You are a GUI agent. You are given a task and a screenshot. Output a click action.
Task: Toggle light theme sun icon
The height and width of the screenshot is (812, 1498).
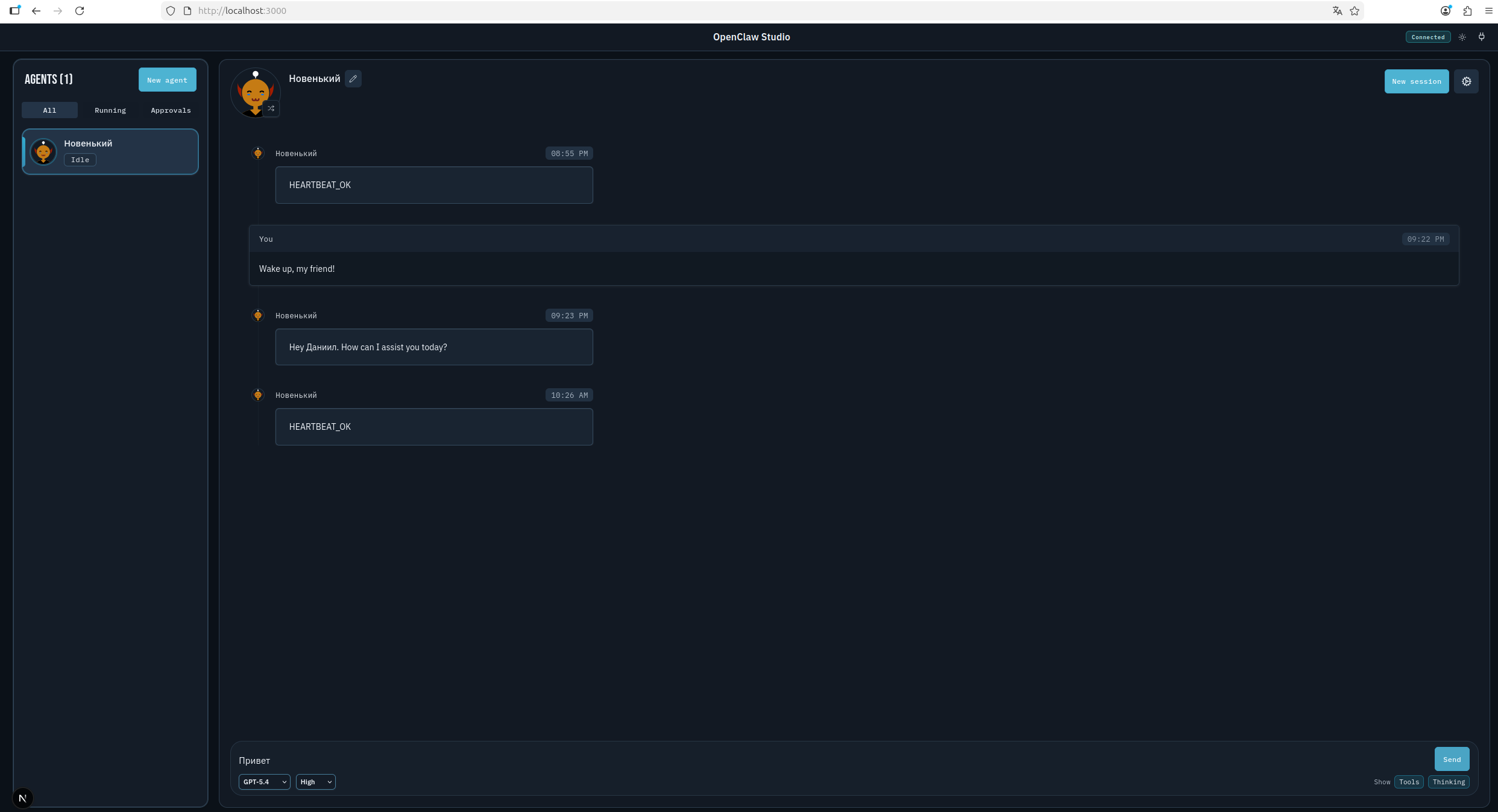point(1462,37)
